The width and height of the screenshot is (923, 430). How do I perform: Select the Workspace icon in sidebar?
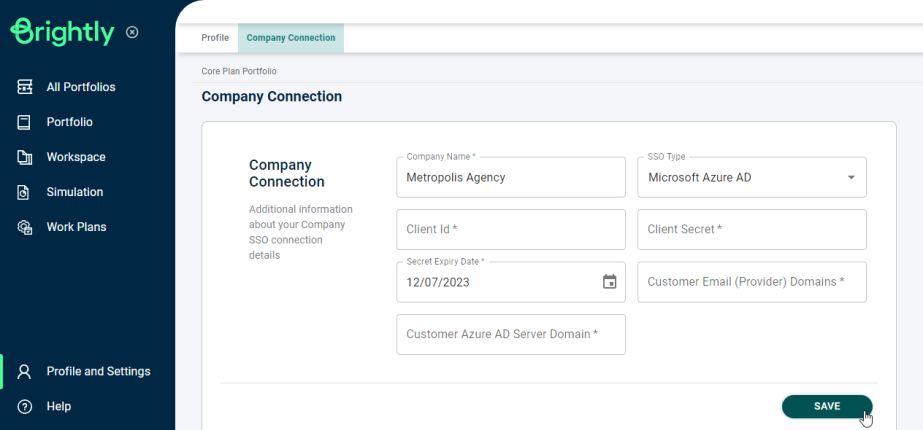[25, 157]
